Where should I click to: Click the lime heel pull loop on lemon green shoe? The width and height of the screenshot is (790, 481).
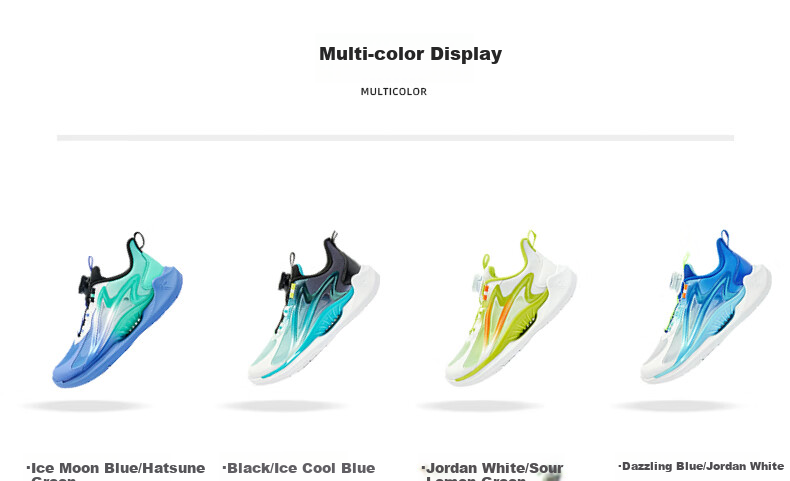(x=532, y=237)
